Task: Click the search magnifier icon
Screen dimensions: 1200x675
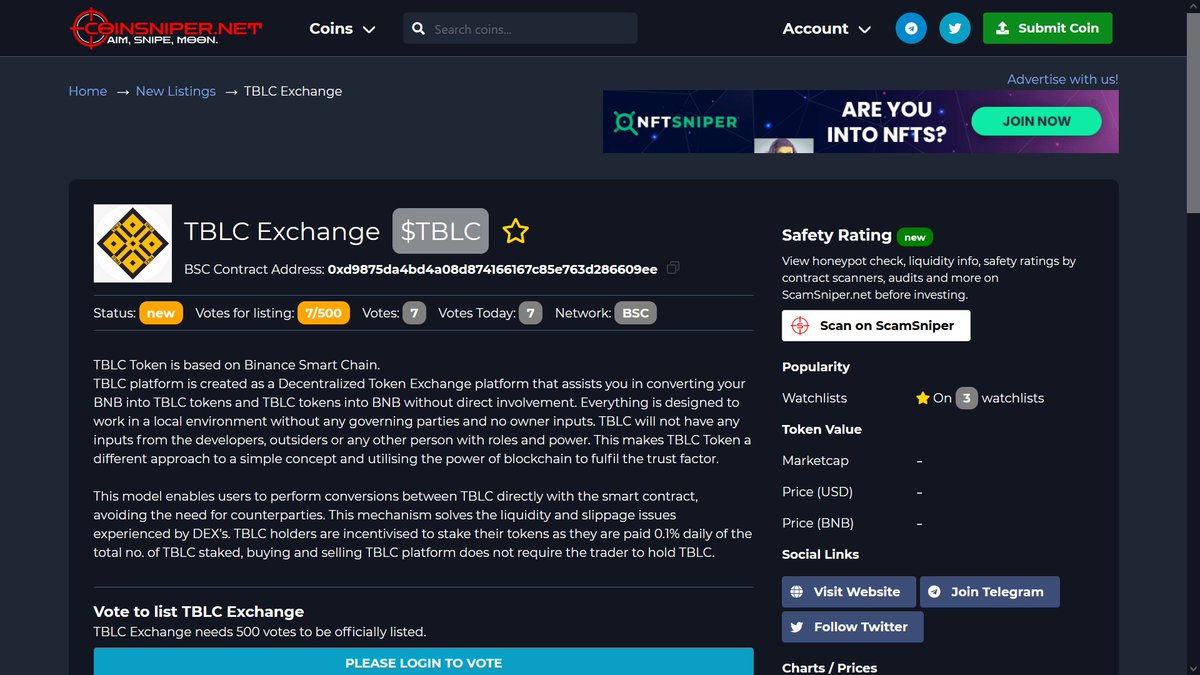Action: 419,29
